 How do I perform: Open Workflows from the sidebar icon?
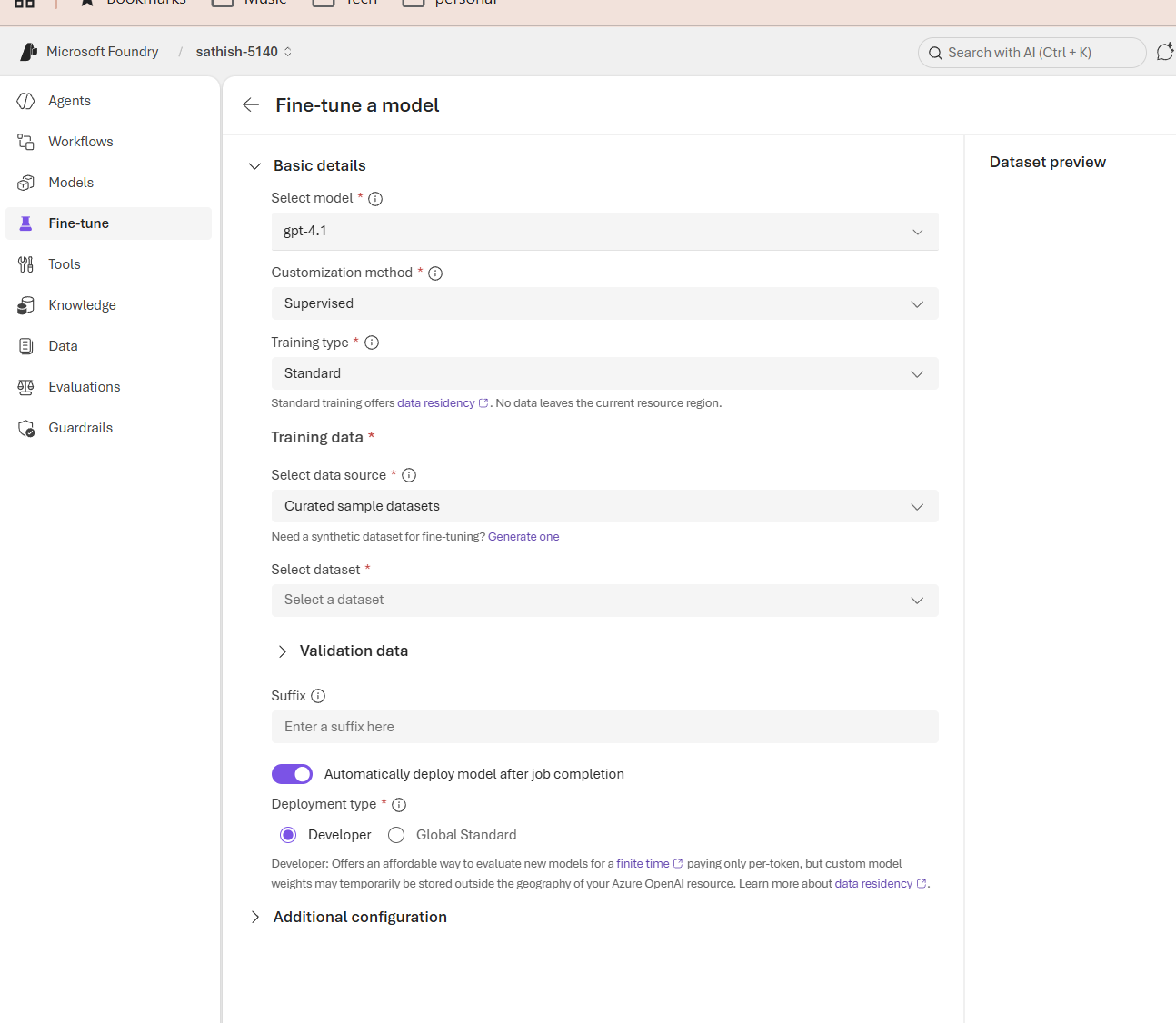26,142
